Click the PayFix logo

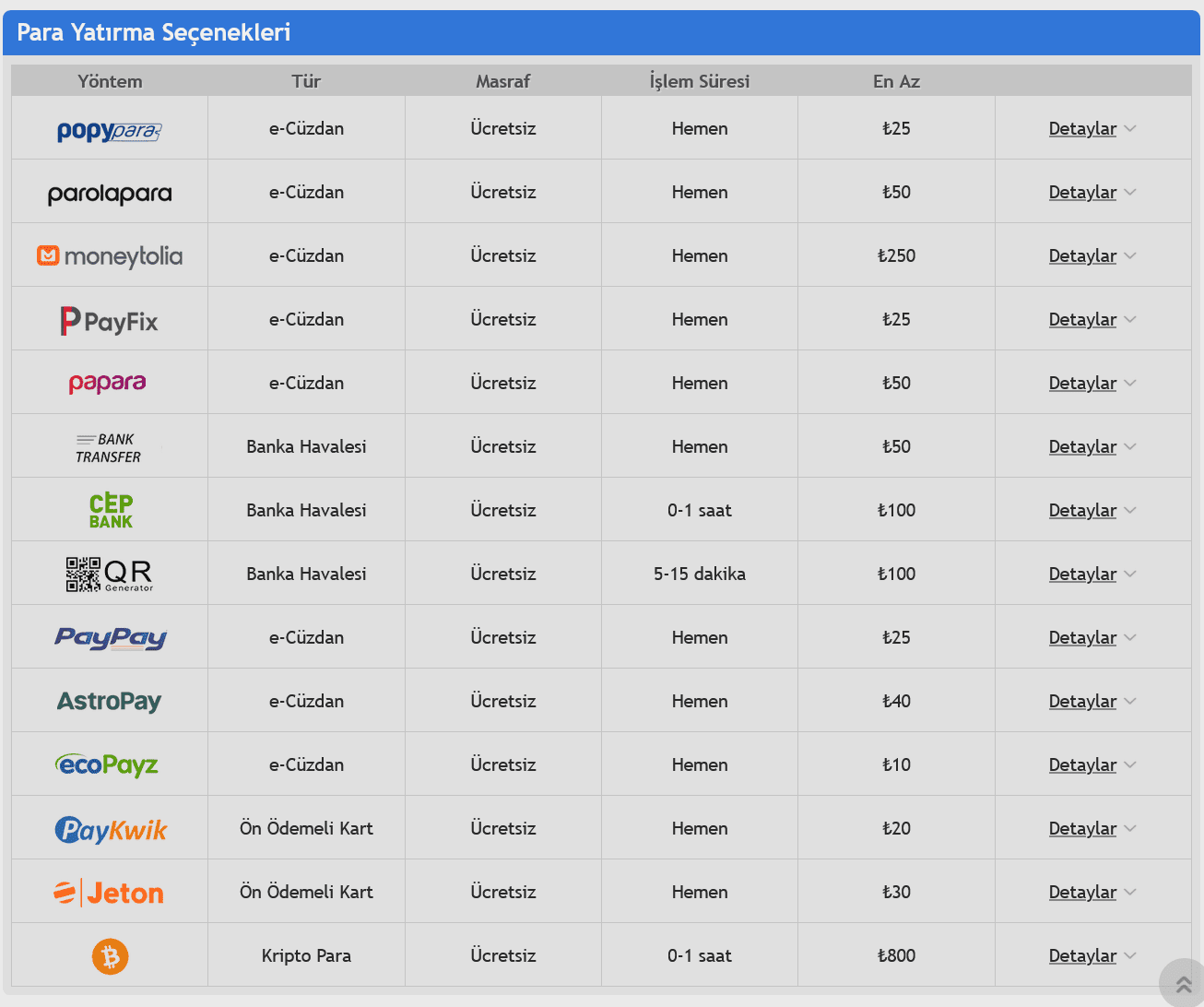tap(110, 321)
